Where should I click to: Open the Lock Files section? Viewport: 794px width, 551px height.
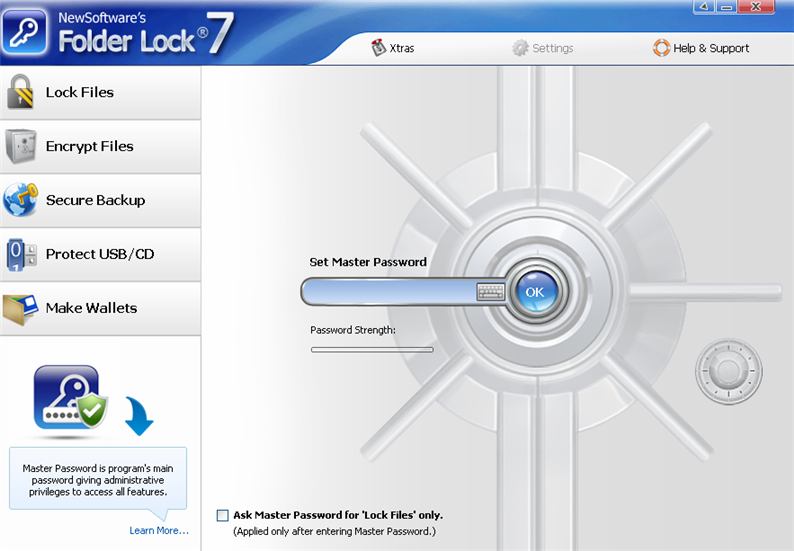click(x=100, y=93)
